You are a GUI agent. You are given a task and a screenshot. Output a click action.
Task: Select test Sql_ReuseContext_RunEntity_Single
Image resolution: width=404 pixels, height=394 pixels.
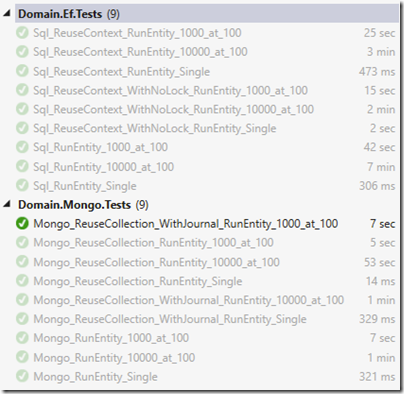tap(121, 71)
